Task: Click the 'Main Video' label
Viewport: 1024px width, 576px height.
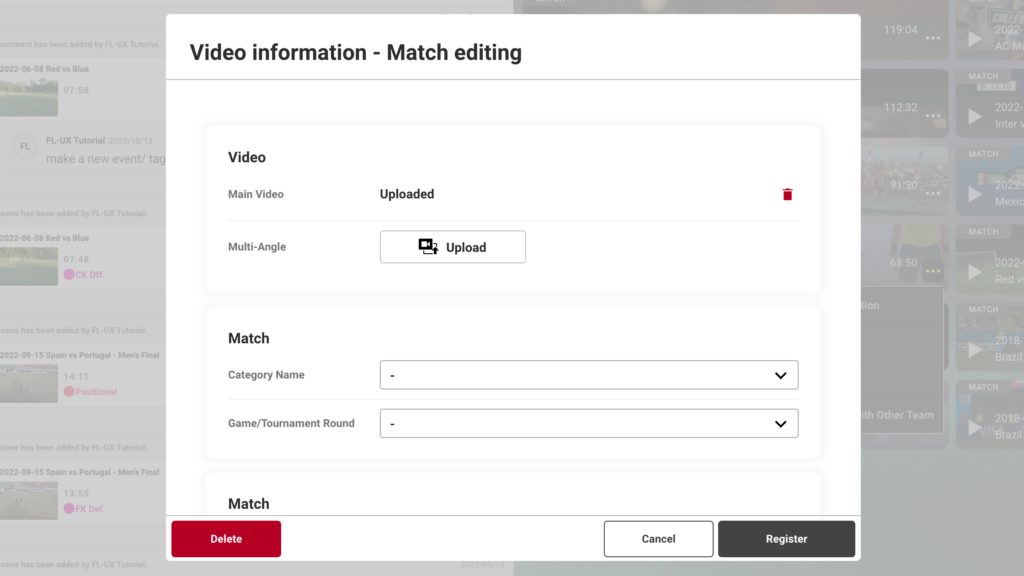Action: (255, 194)
